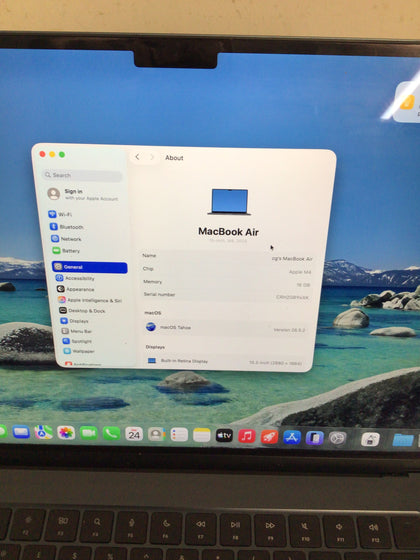Open Spotlight settings

pos(78,341)
